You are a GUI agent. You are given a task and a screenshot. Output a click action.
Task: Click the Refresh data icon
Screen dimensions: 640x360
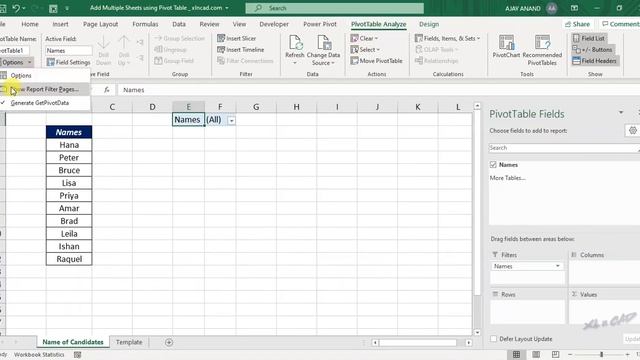pyautogui.click(x=295, y=43)
